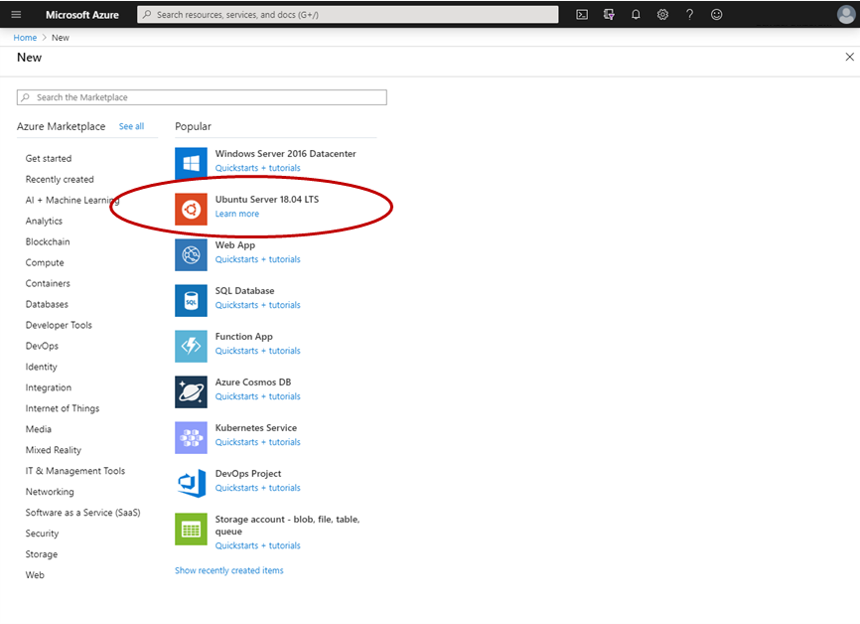Open the hamburger portal menu
860x624 pixels.
16,15
